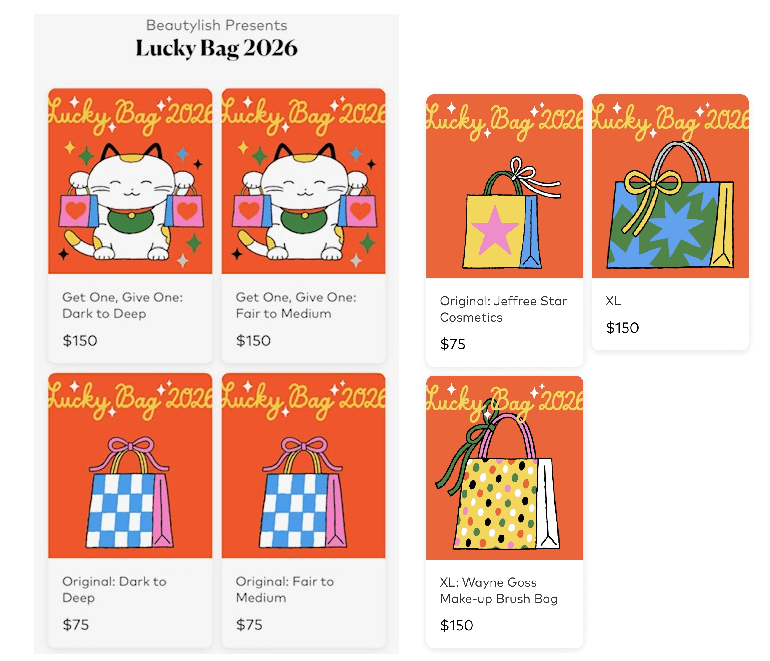Click the $75 price under Original: Fair to Medium

(x=249, y=625)
